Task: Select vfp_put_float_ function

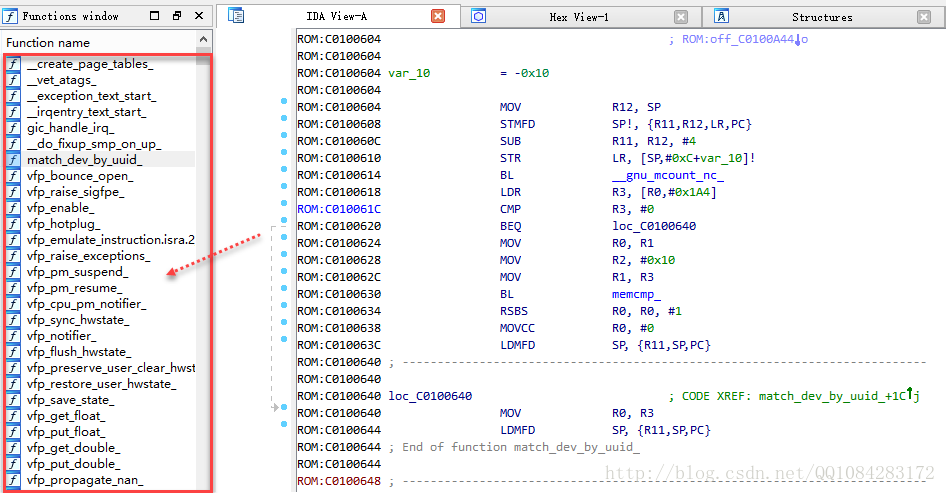Action: [66, 432]
